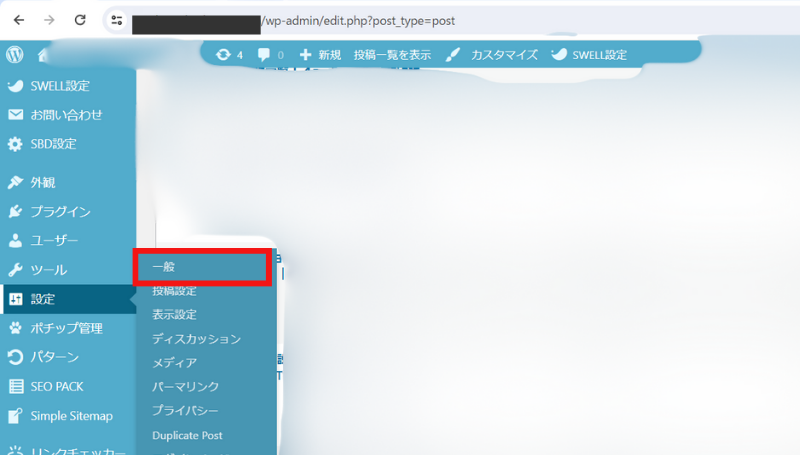This screenshot has width=800, height=455.
Task: Click the envelope icon for お問い合わせ
Action: pyautogui.click(x=15, y=115)
